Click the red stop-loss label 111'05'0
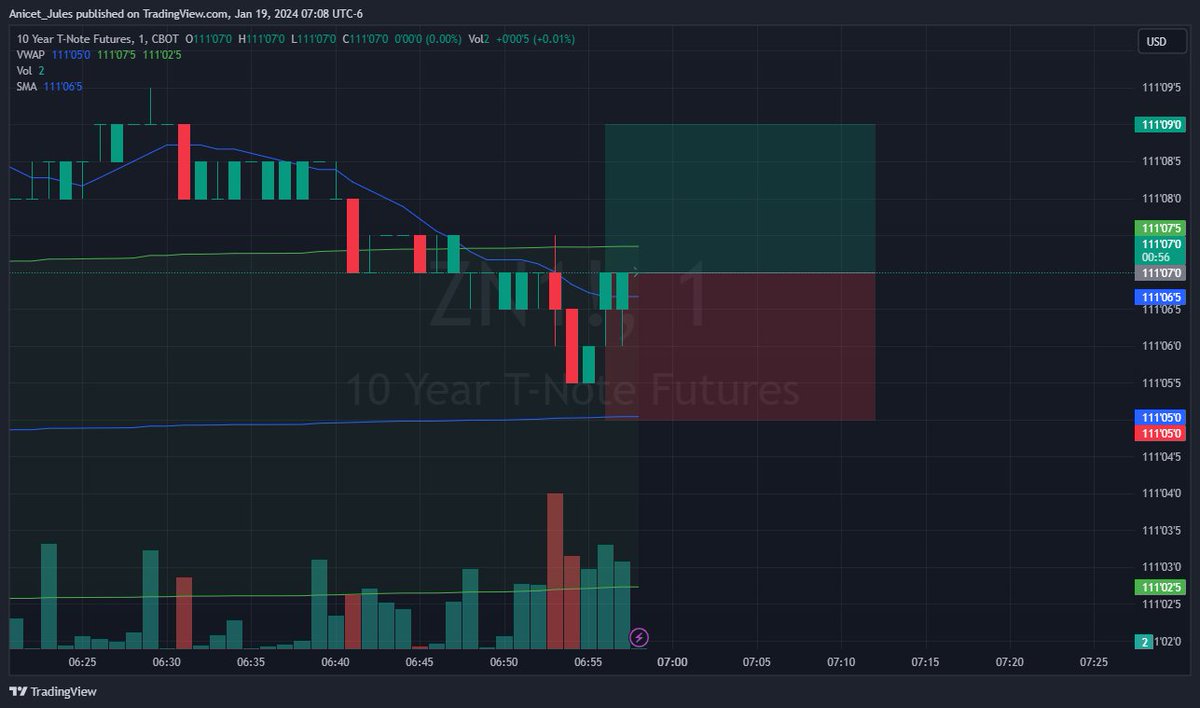The image size is (1200, 708). click(1158, 432)
